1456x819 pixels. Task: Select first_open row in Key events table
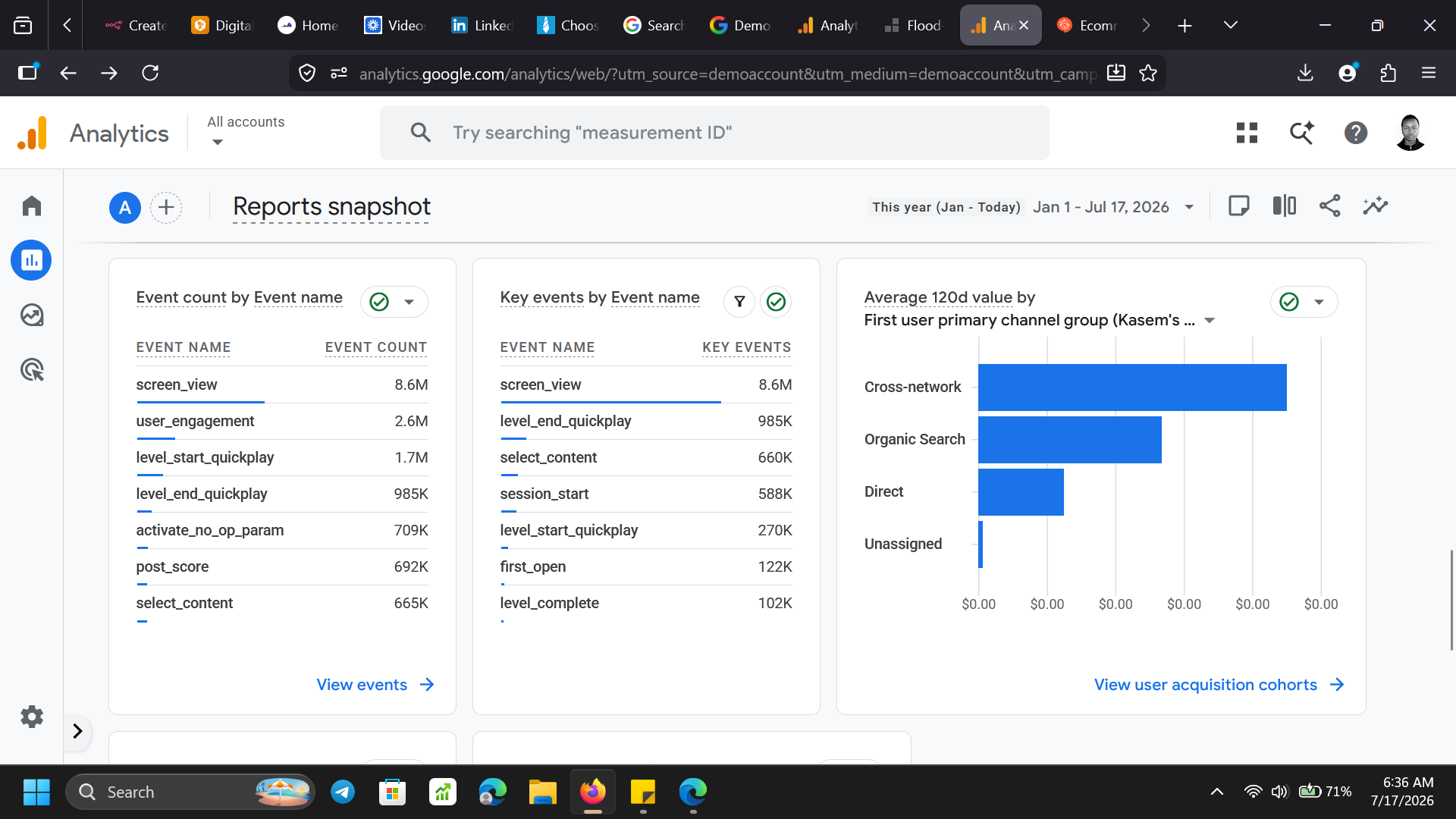646,566
